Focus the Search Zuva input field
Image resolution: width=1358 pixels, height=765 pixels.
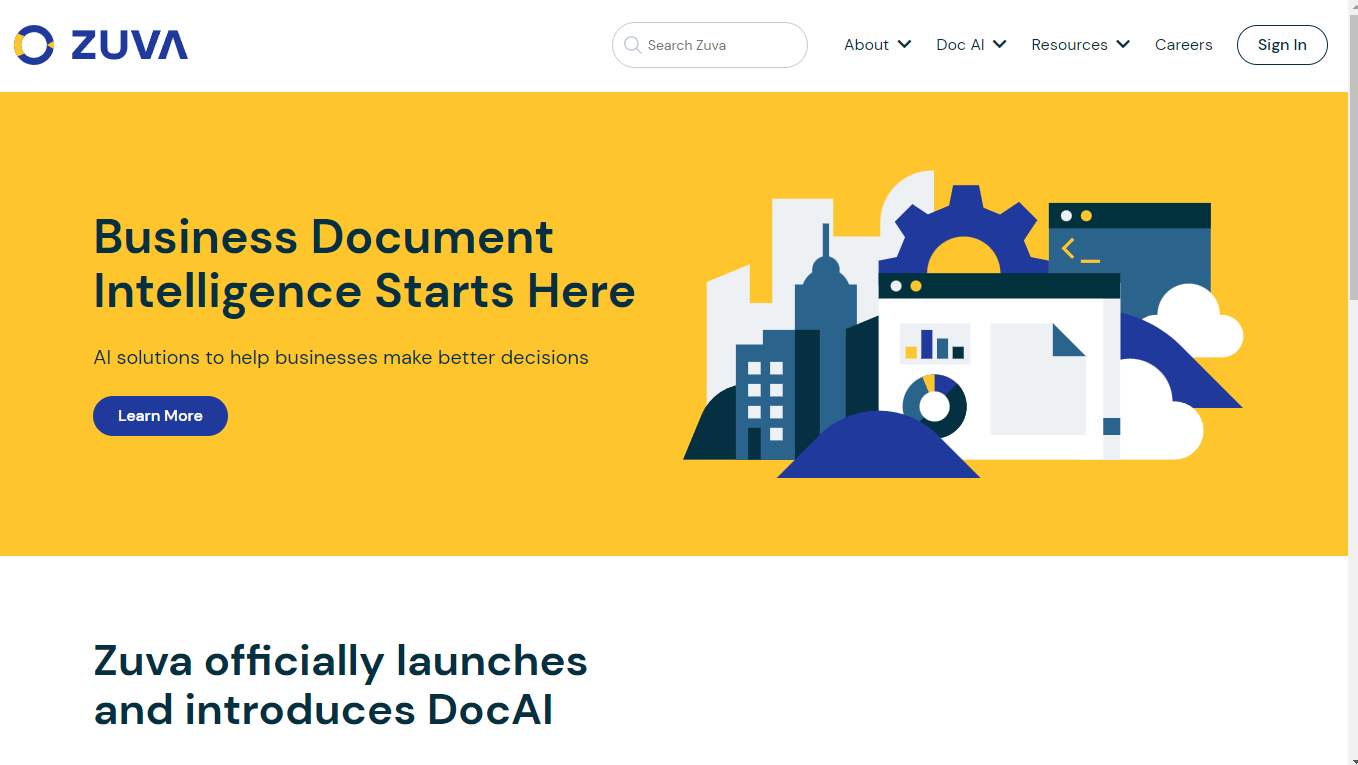709,45
